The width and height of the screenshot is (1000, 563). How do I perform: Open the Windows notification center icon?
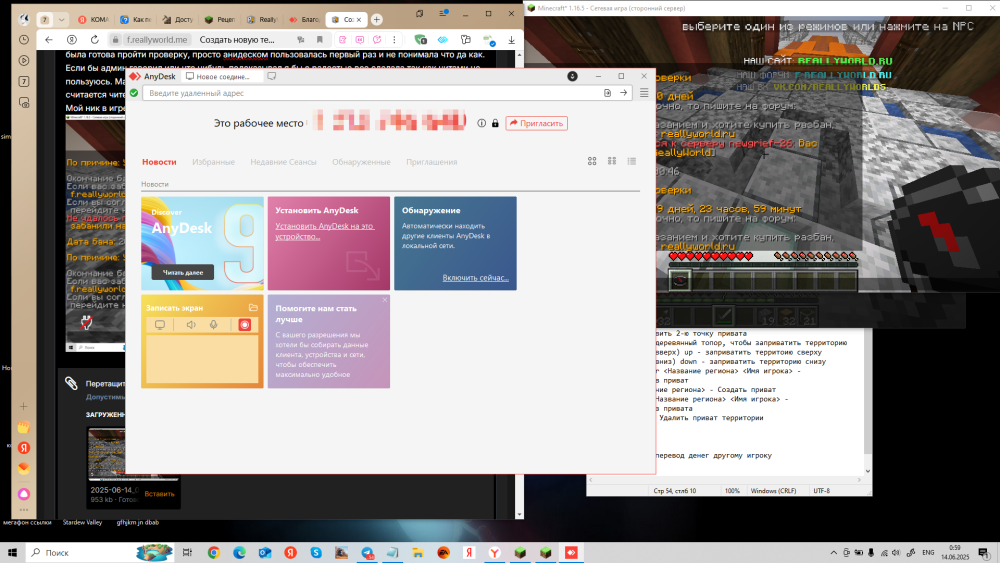coord(984,552)
